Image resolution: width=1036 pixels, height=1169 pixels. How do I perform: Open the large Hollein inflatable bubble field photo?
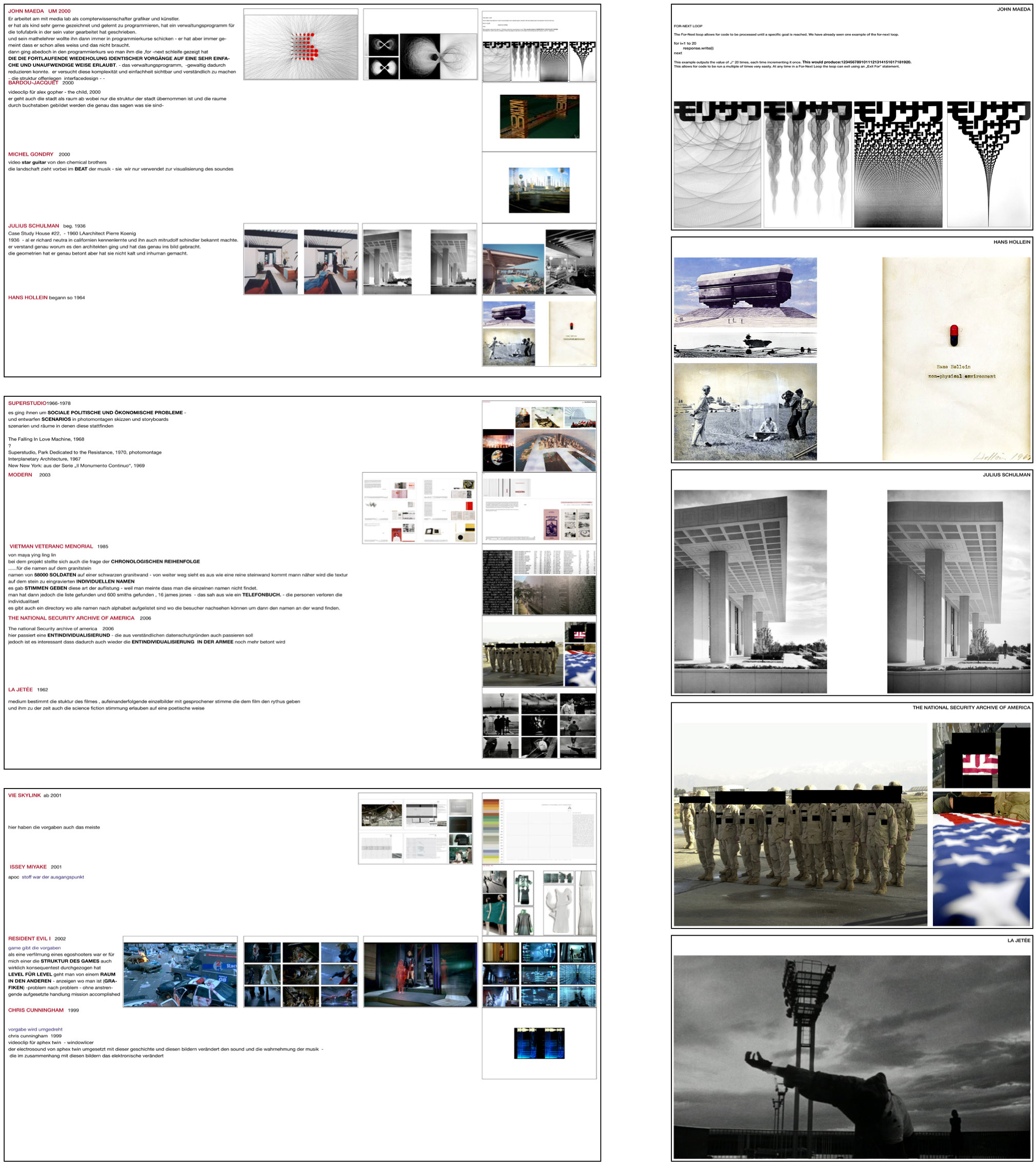[745, 412]
